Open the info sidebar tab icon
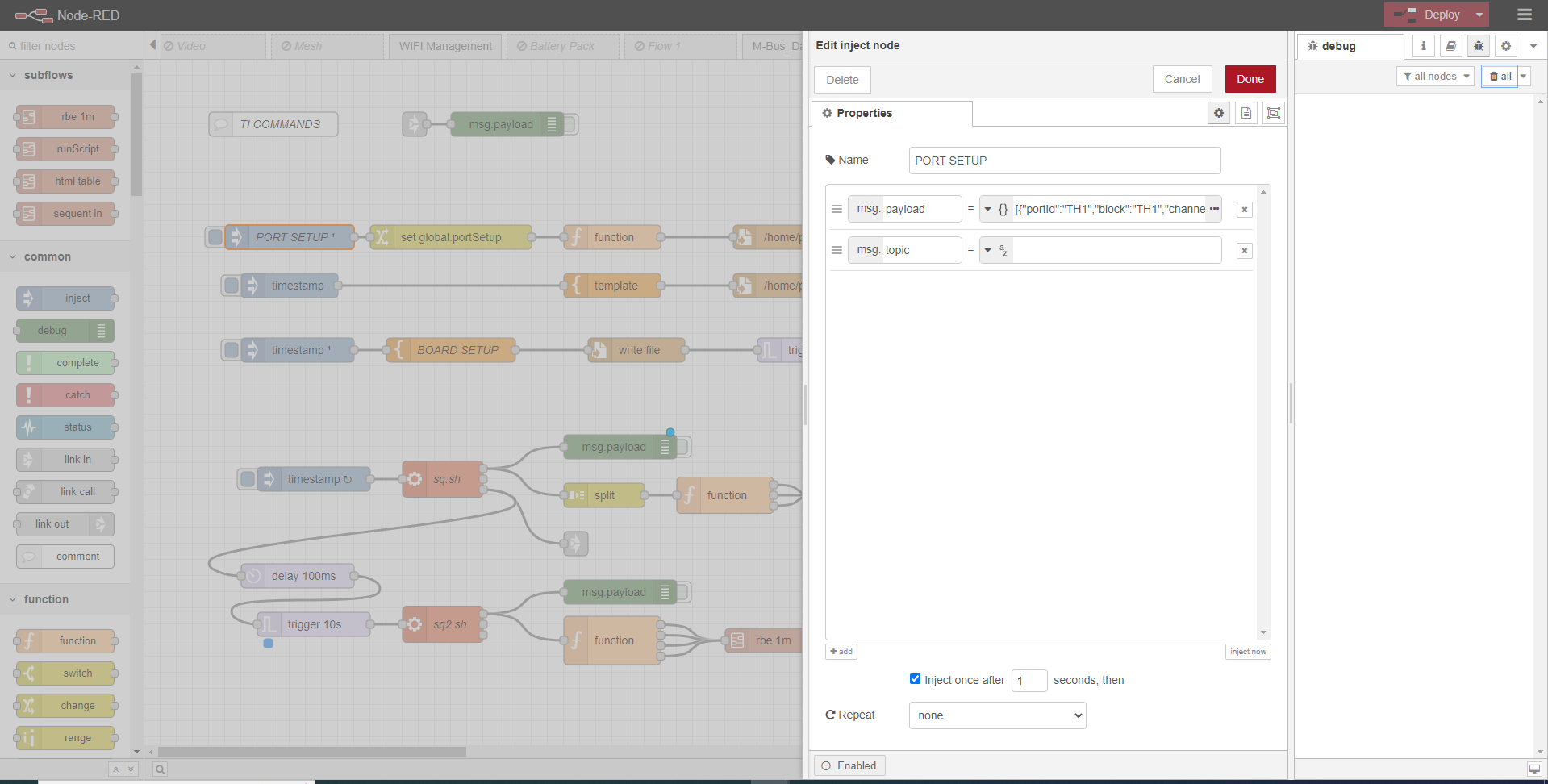The image size is (1548, 784). 1423,46
